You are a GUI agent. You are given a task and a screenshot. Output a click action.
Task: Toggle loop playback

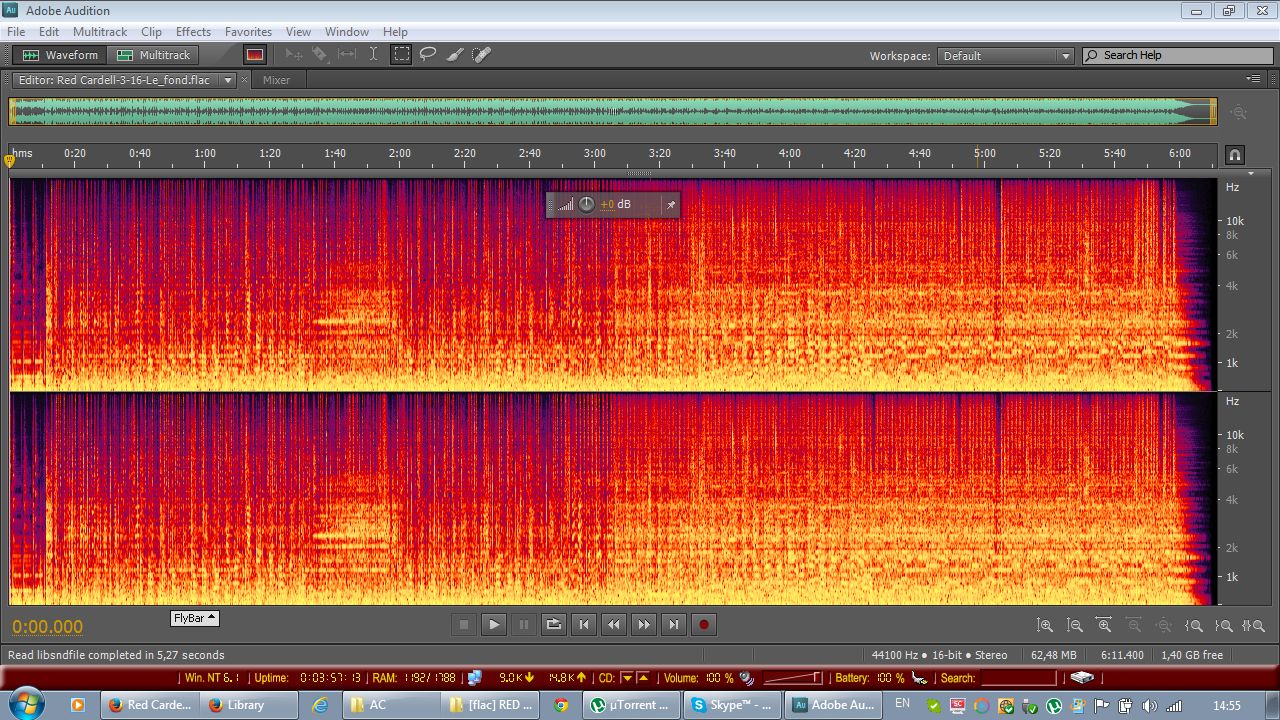click(554, 625)
